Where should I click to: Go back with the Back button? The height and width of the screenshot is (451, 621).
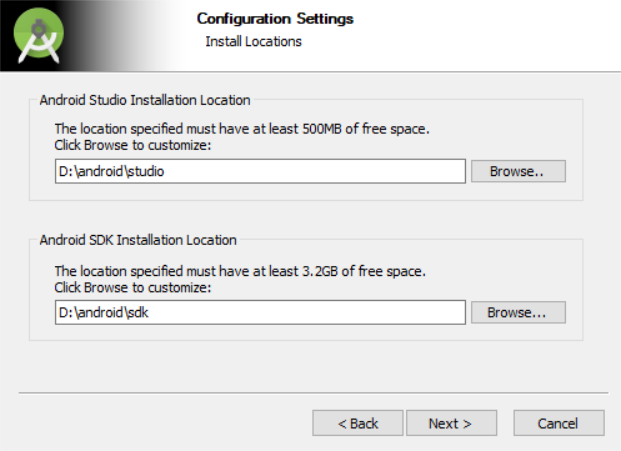(x=357, y=423)
